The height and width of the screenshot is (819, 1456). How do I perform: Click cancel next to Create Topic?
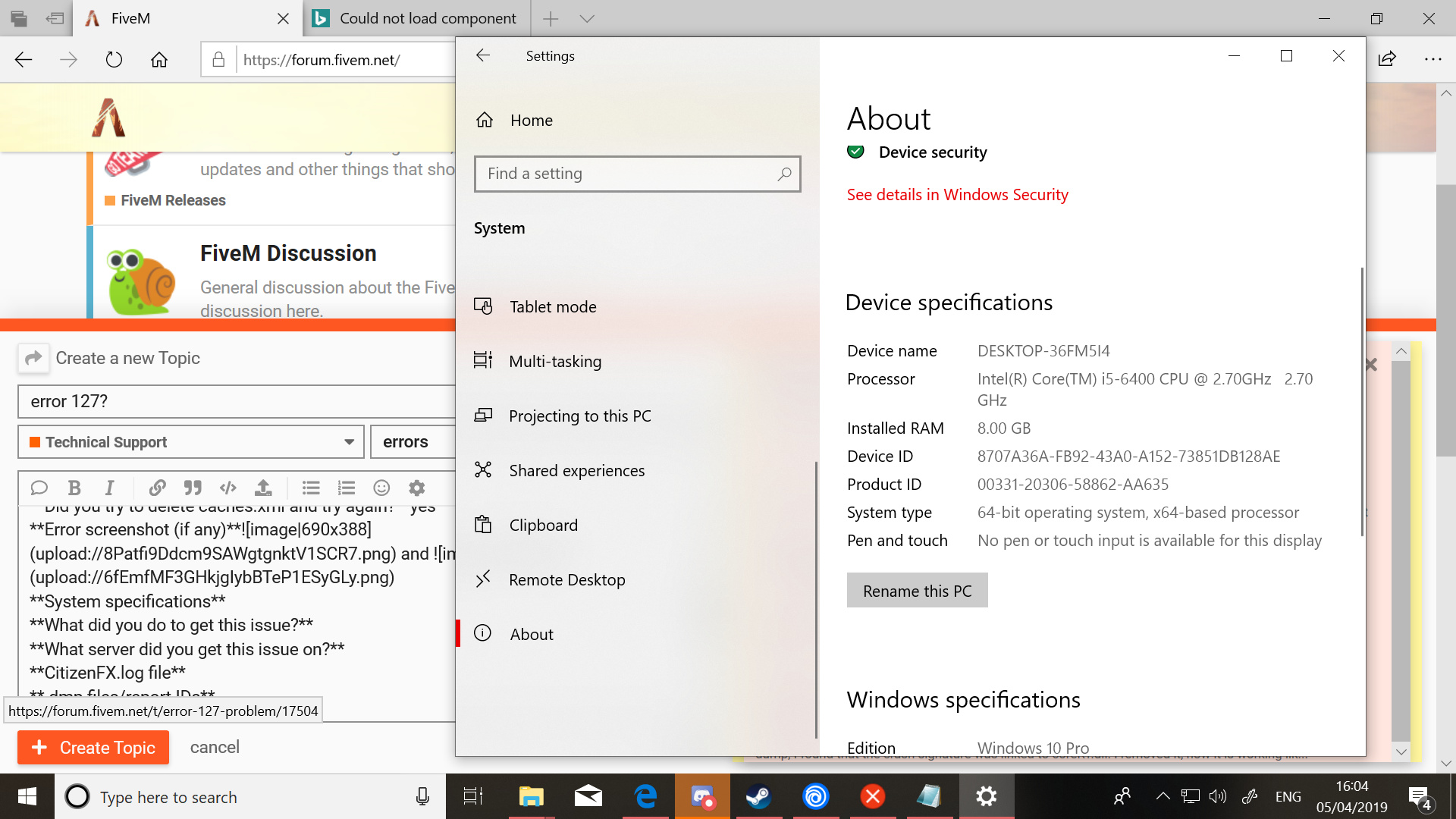tap(215, 747)
